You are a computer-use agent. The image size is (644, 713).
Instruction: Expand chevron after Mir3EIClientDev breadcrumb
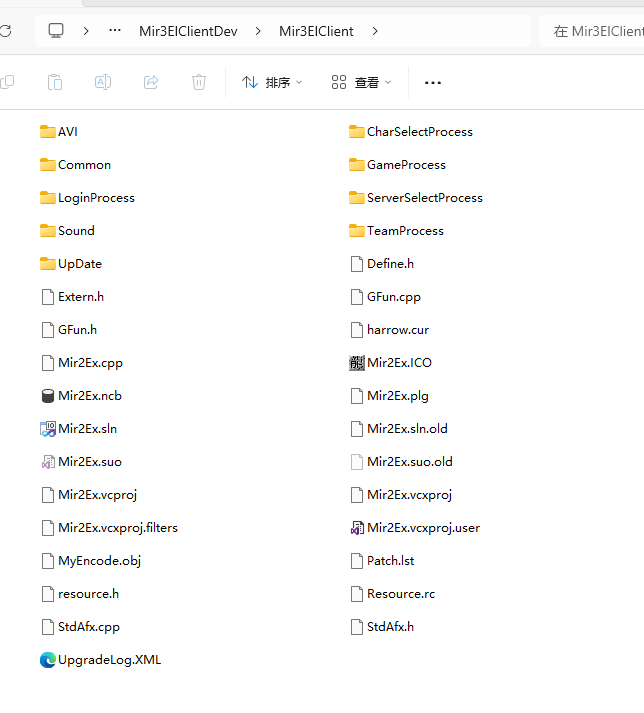point(258,31)
